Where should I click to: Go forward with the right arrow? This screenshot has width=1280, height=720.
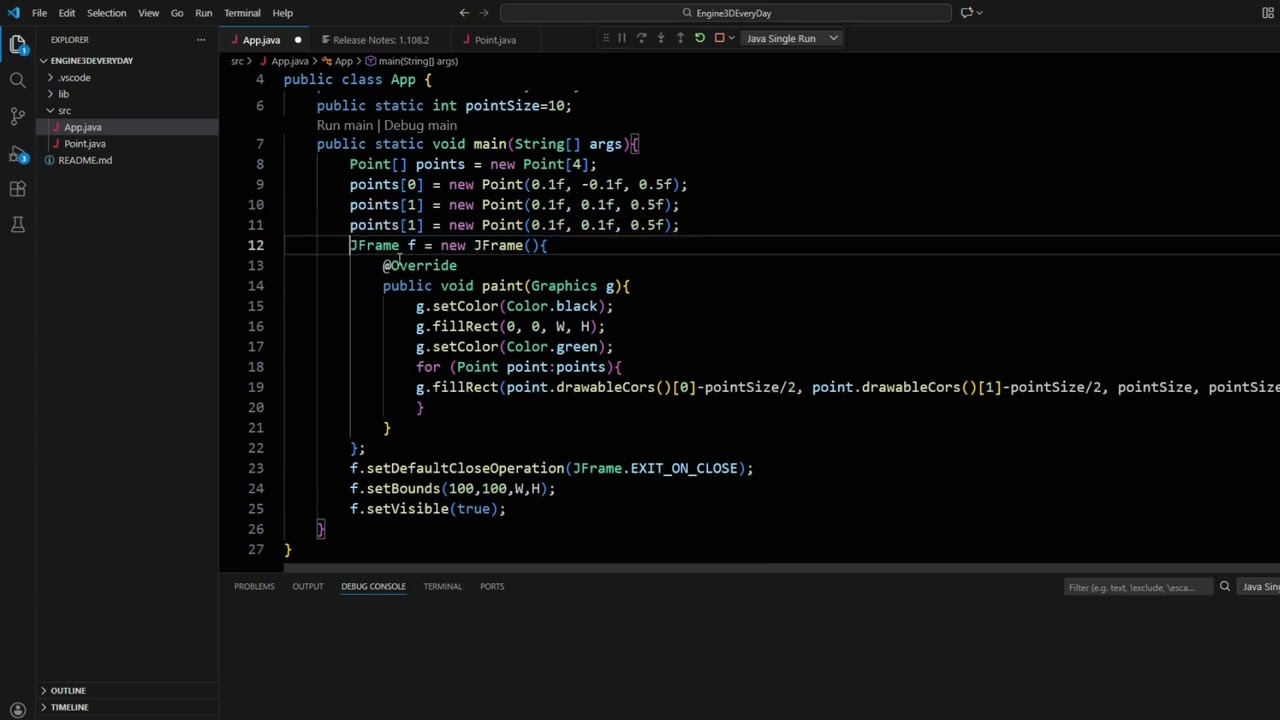[486, 13]
